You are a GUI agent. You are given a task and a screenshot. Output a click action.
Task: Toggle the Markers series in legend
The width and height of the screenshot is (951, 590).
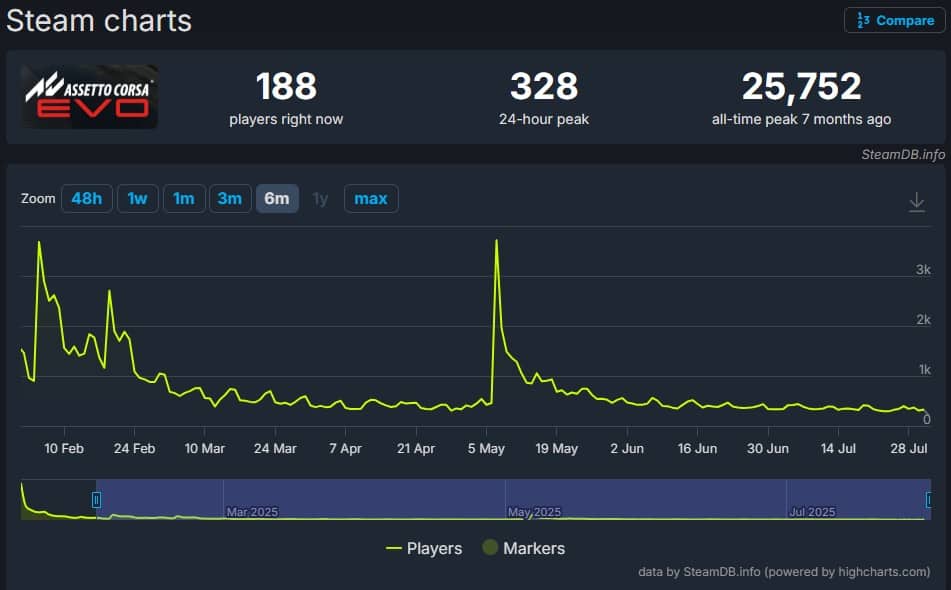tap(523, 548)
